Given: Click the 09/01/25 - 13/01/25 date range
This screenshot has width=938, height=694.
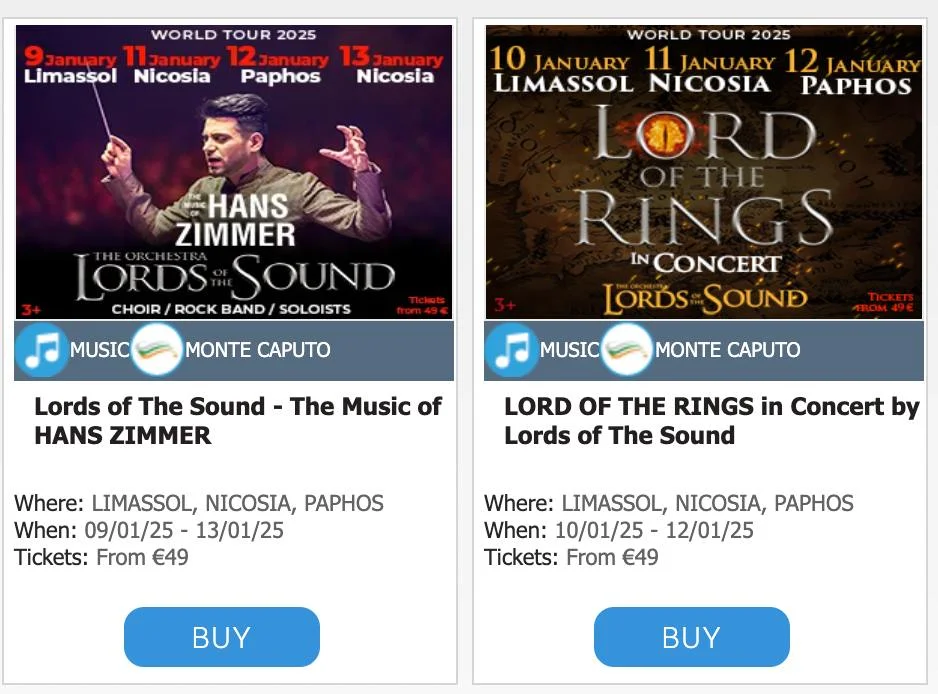Looking at the screenshot, I should (188, 531).
